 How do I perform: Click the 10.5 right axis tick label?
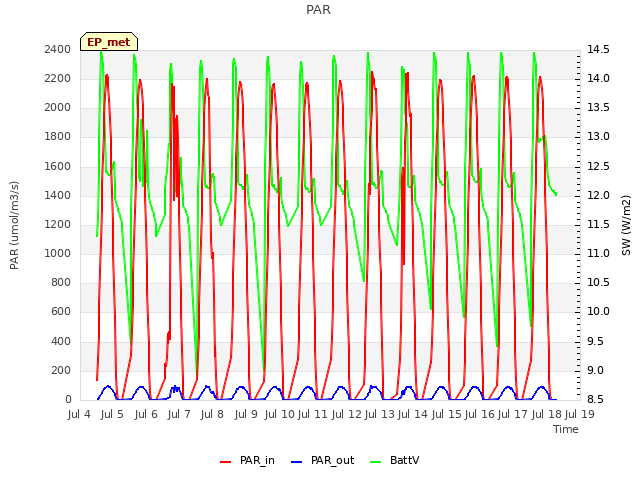598,282
